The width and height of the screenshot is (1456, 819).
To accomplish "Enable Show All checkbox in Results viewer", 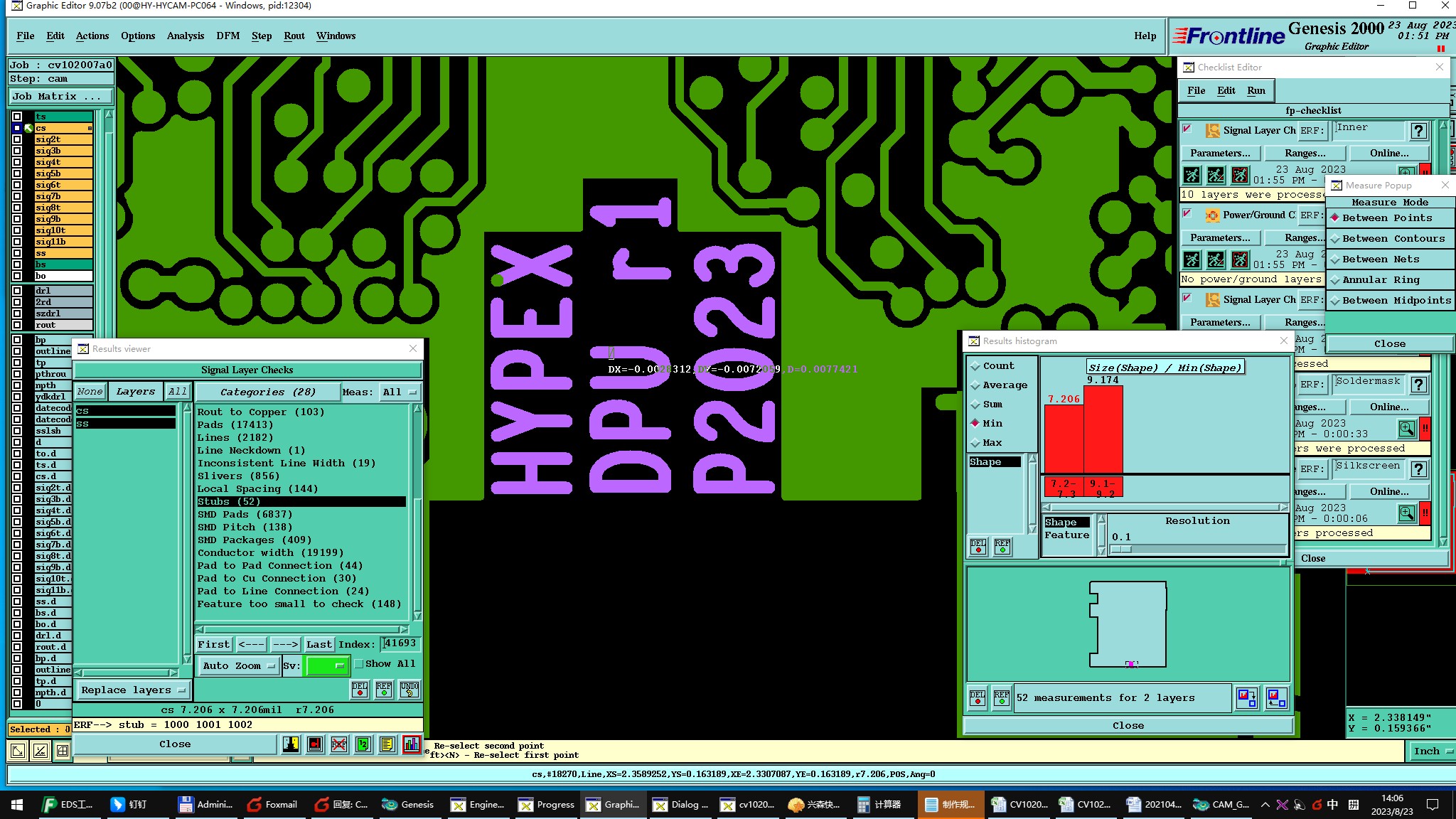I will pos(359,664).
